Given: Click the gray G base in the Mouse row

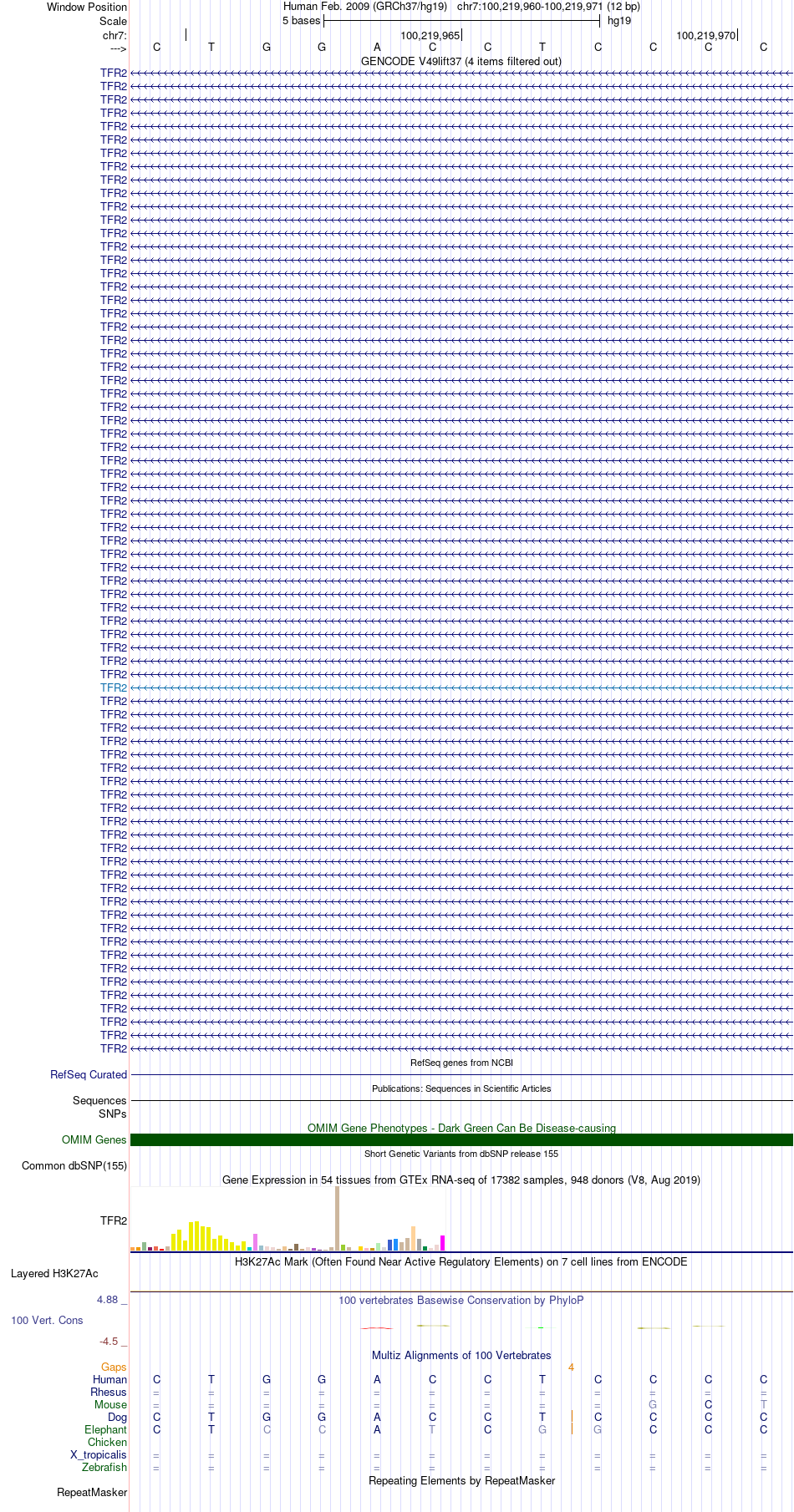Looking at the screenshot, I should click(x=653, y=1405).
